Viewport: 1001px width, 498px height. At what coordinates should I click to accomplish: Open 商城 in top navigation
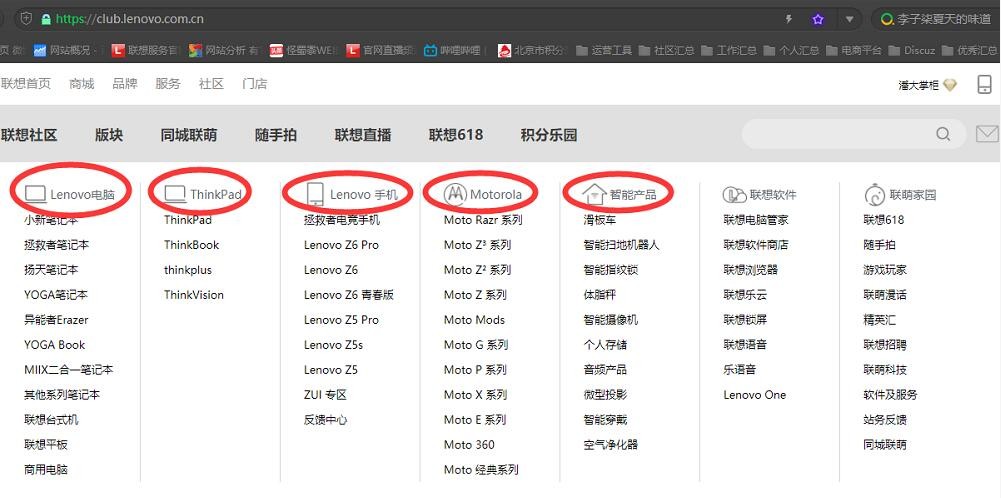coord(82,84)
